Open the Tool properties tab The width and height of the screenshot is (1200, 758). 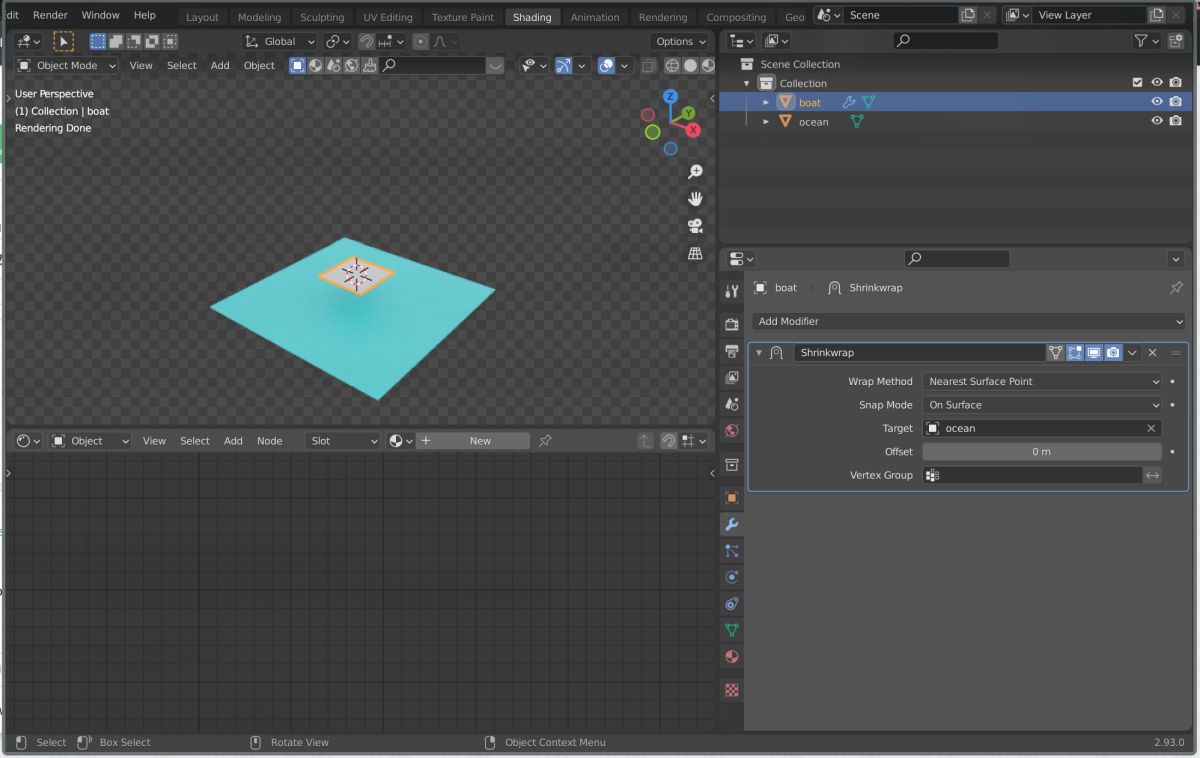[x=732, y=291]
